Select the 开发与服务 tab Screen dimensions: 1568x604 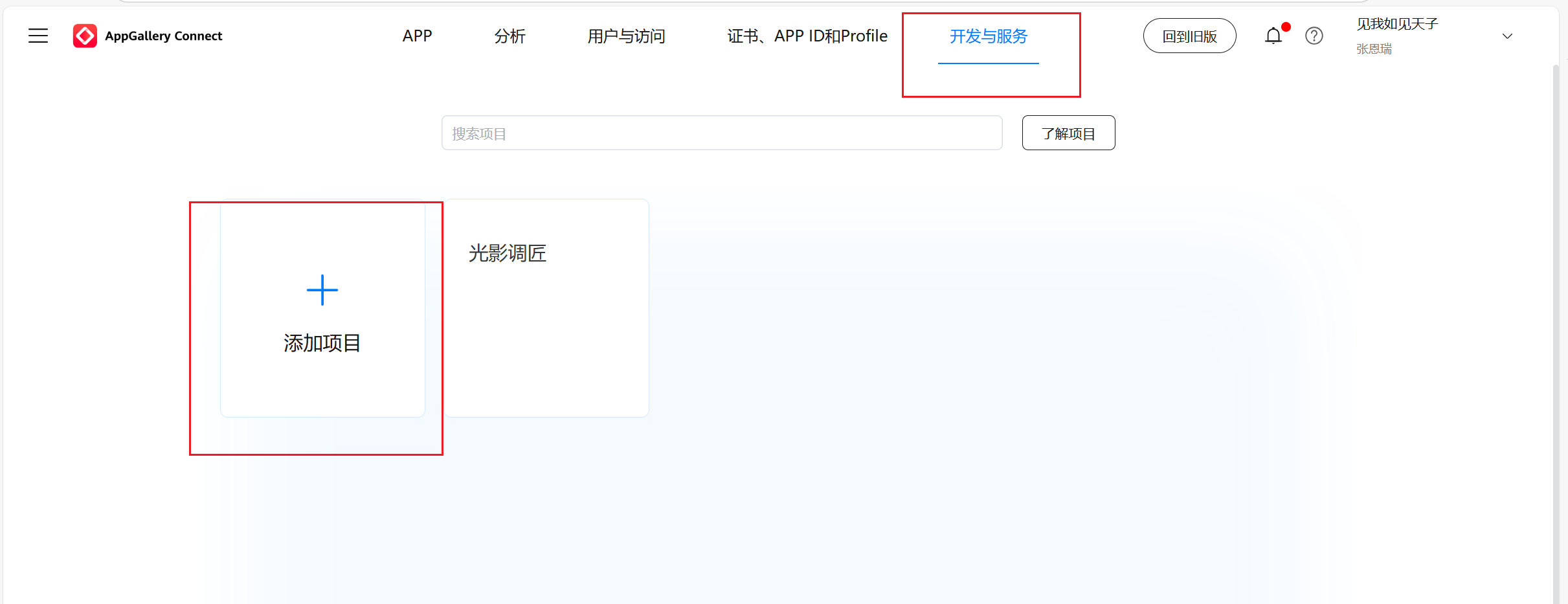[989, 36]
